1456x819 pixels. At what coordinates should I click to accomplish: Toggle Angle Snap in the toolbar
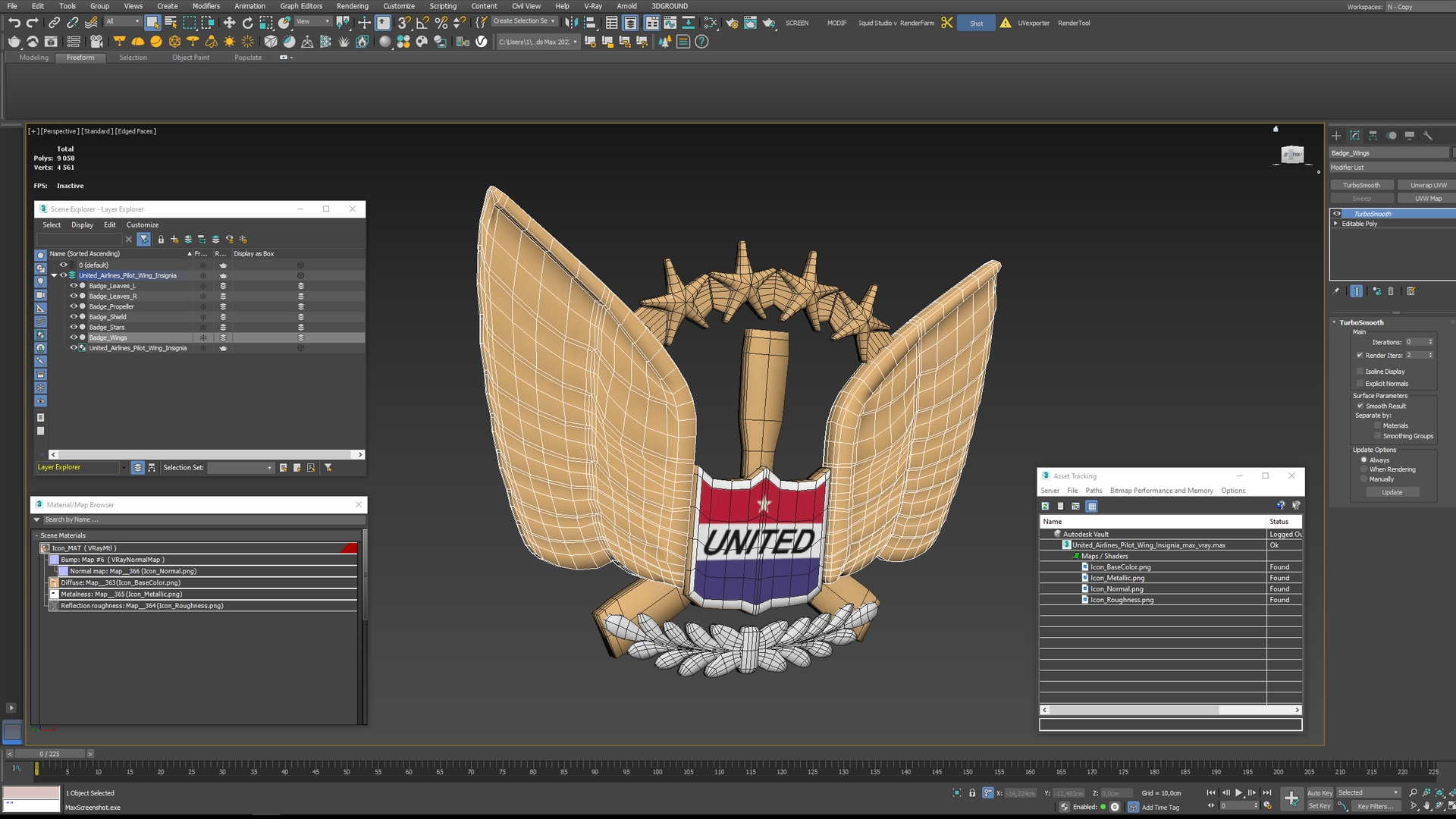[x=422, y=23]
